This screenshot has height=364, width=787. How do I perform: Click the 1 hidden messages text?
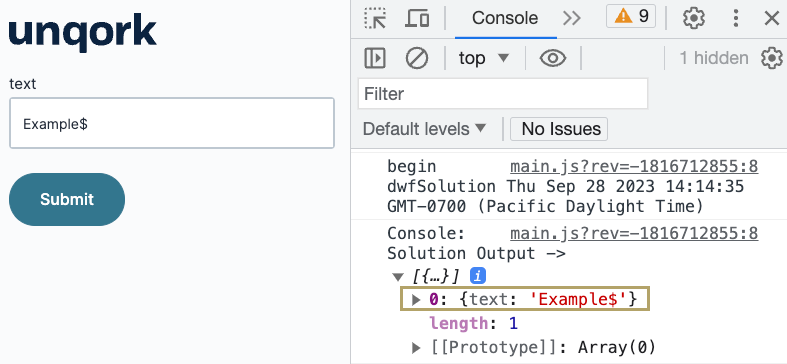coord(713,58)
